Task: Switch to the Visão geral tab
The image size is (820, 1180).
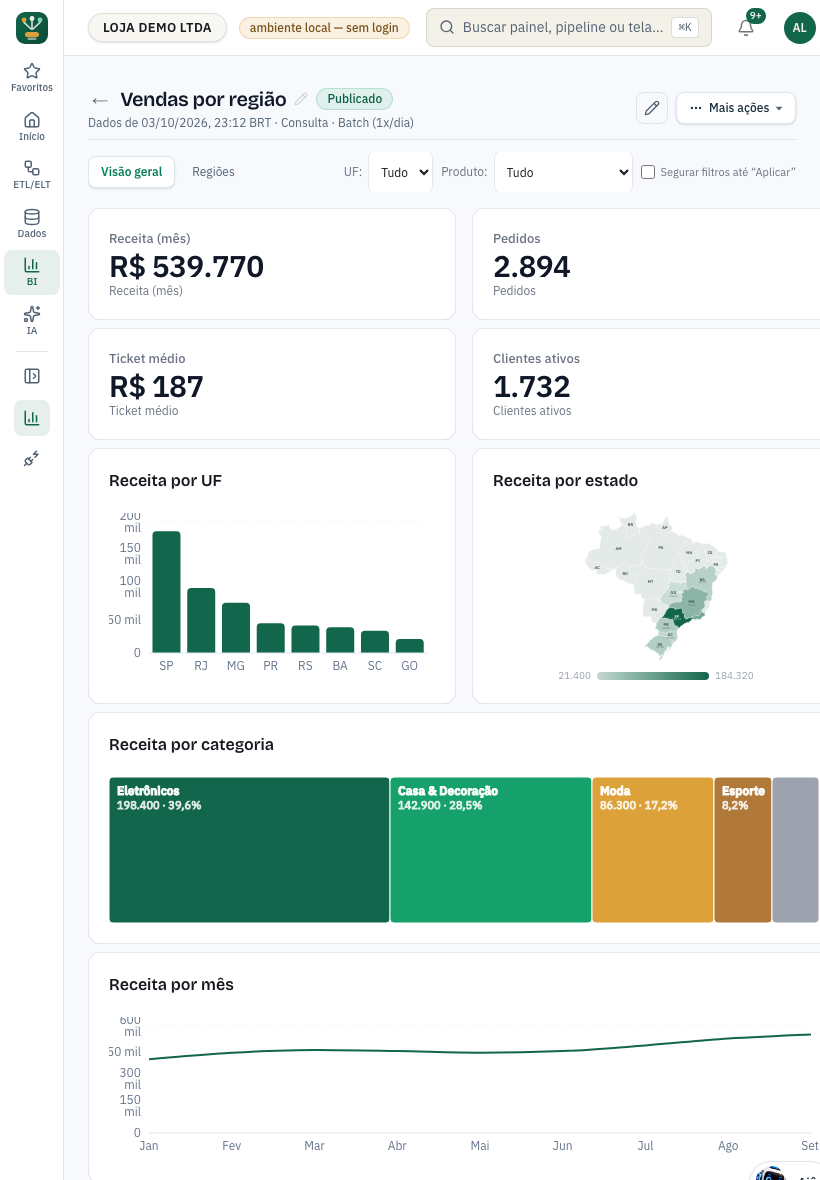Action: [132, 172]
